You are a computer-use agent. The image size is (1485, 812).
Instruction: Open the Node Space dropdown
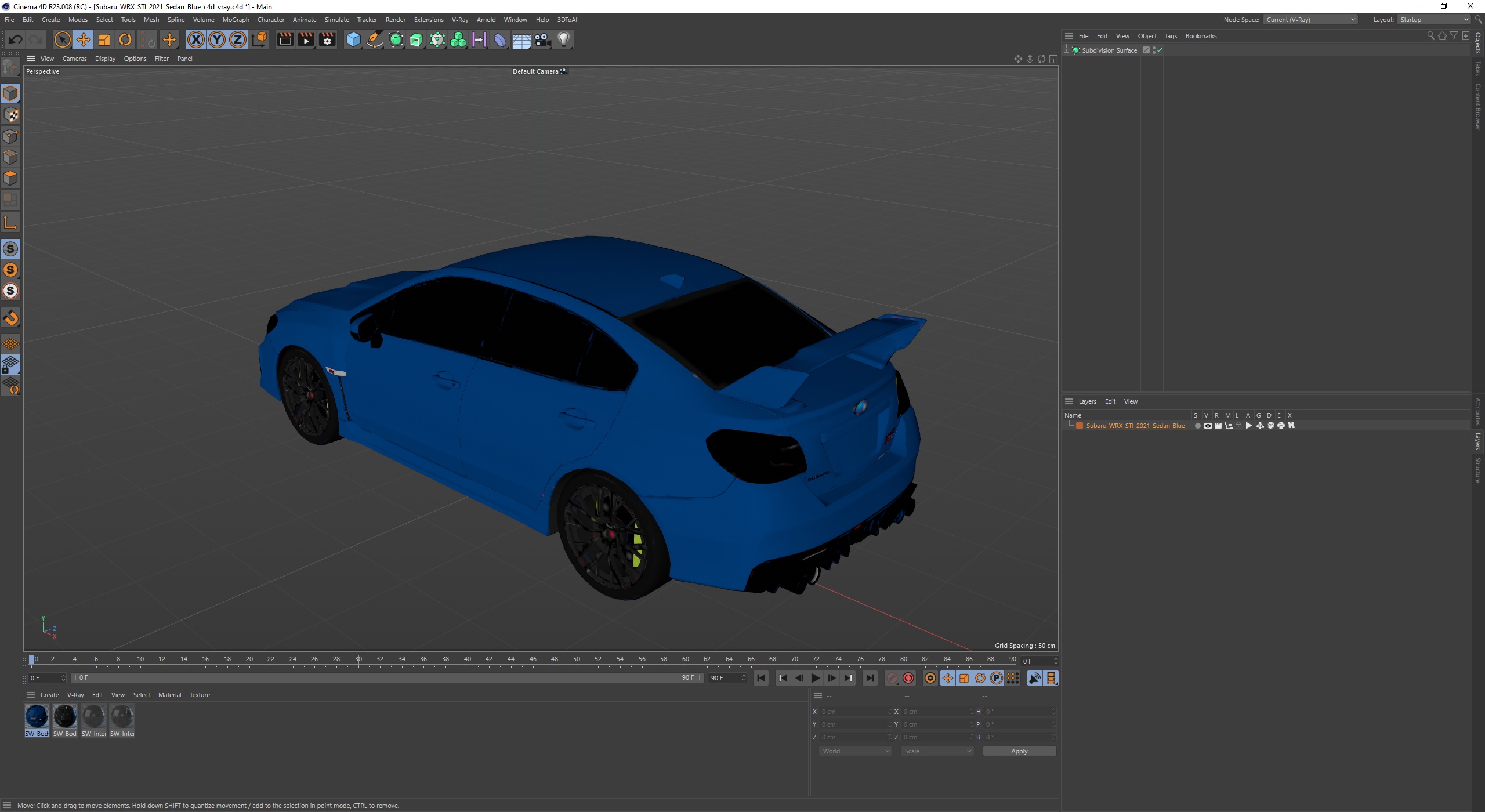(1310, 20)
